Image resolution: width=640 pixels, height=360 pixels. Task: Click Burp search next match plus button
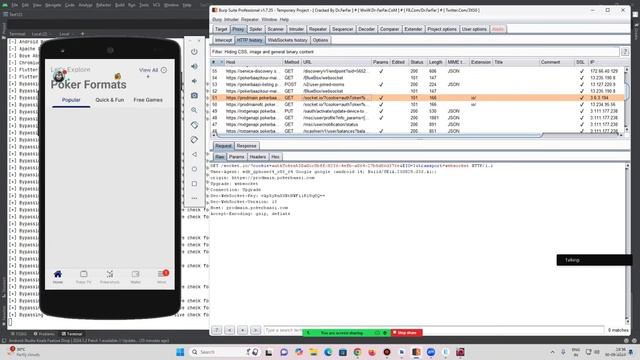click(x=242, y=330)
